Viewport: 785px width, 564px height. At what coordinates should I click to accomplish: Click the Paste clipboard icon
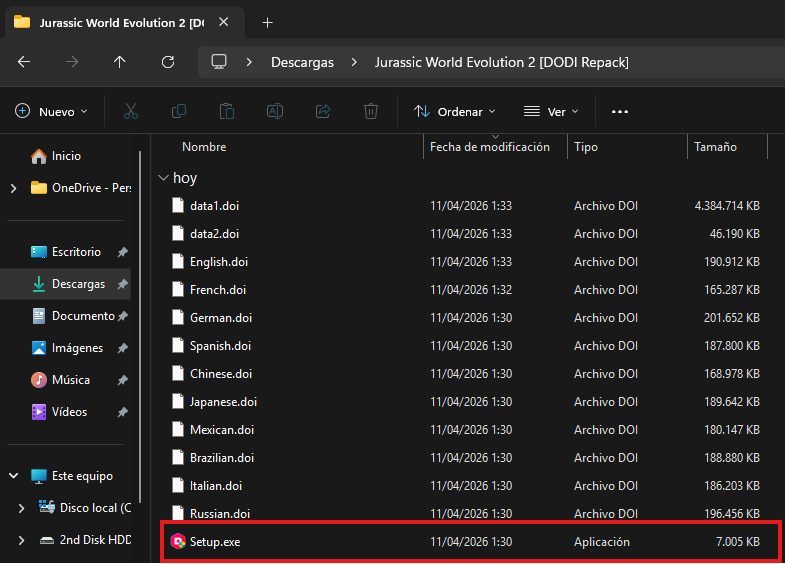click(x=227, y=111)
